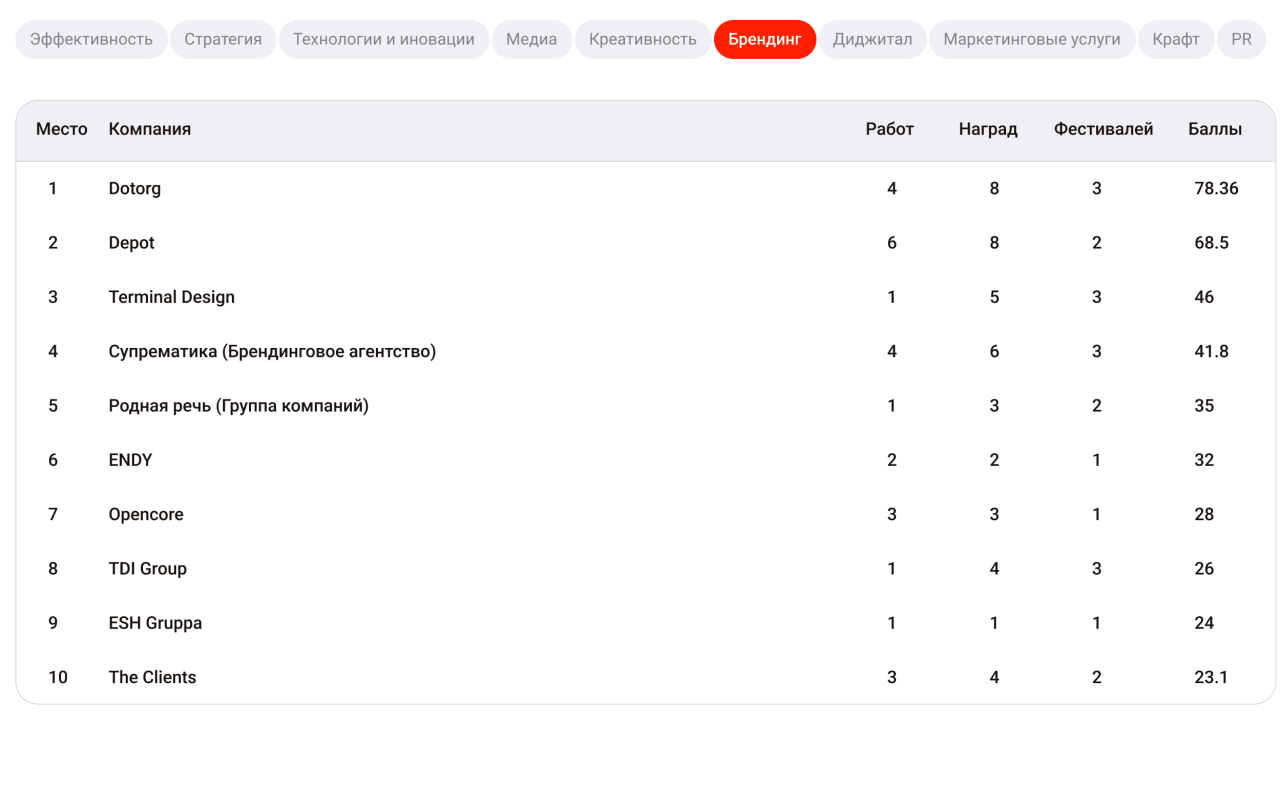The height and width of the screenshot is (801, 1280).
Task: Click the Компания column header
Action: click(x=150, y=129)
